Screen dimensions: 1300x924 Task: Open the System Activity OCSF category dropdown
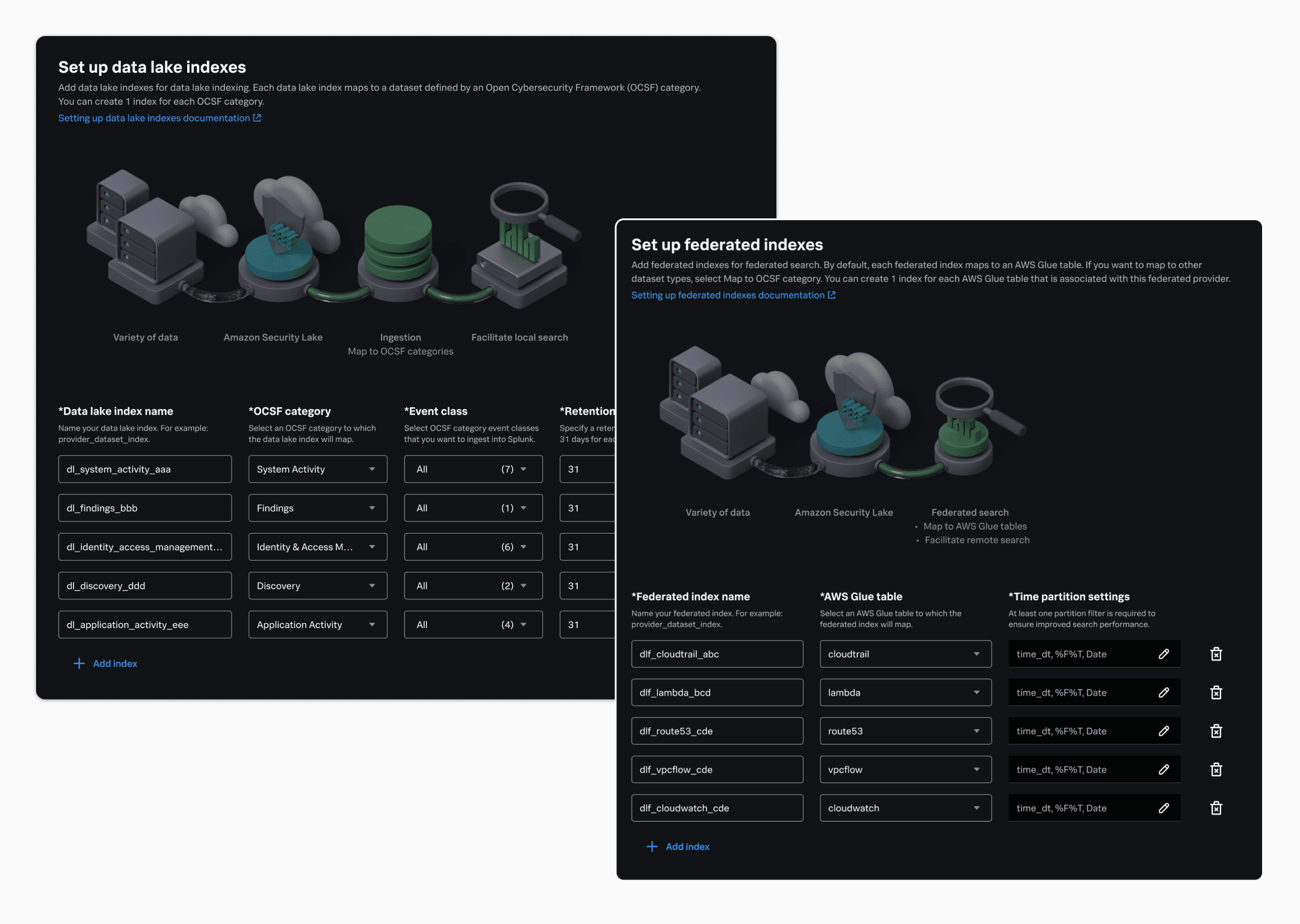pyautogui.click(x=317, y=469)
